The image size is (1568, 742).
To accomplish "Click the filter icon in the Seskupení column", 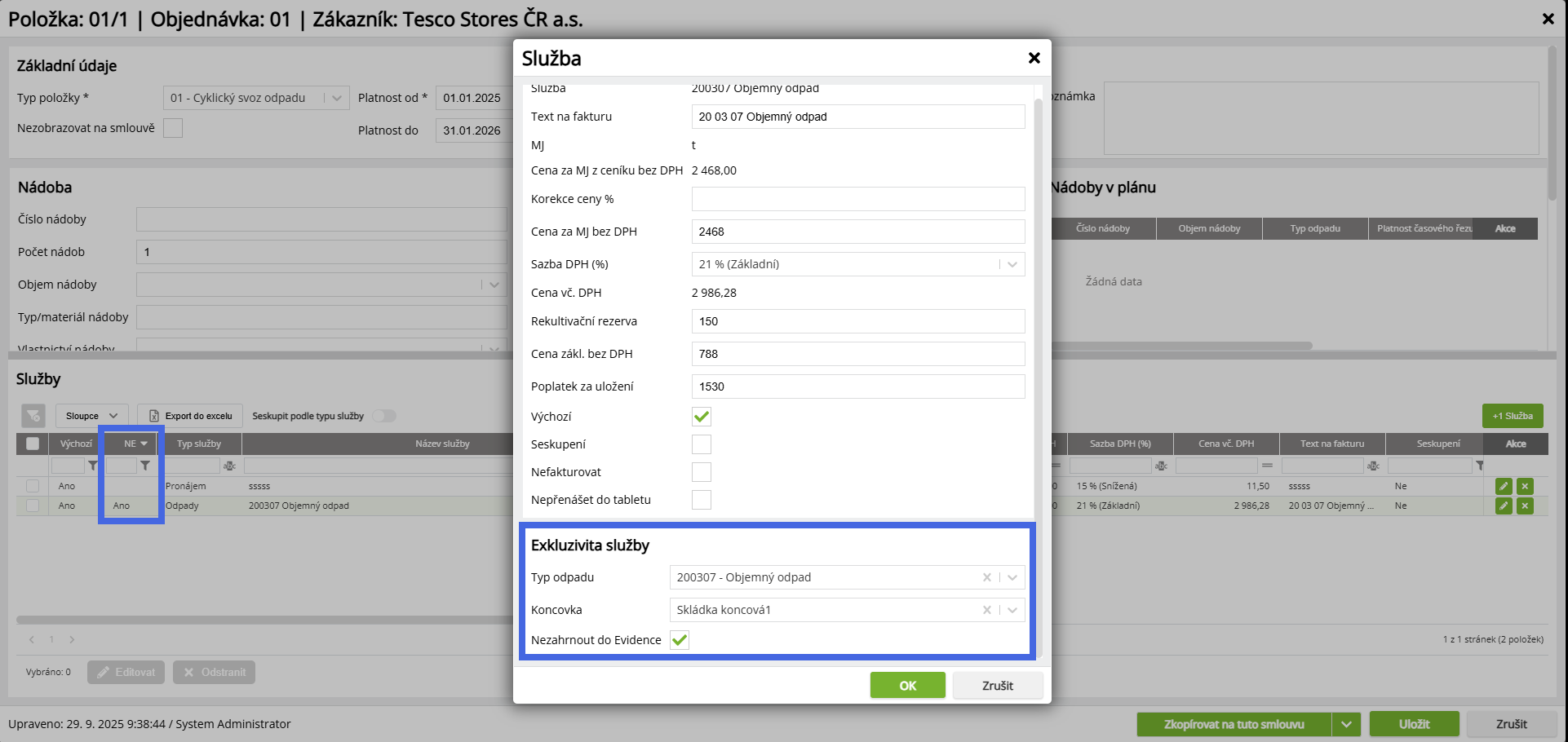I will (1479, 466).
